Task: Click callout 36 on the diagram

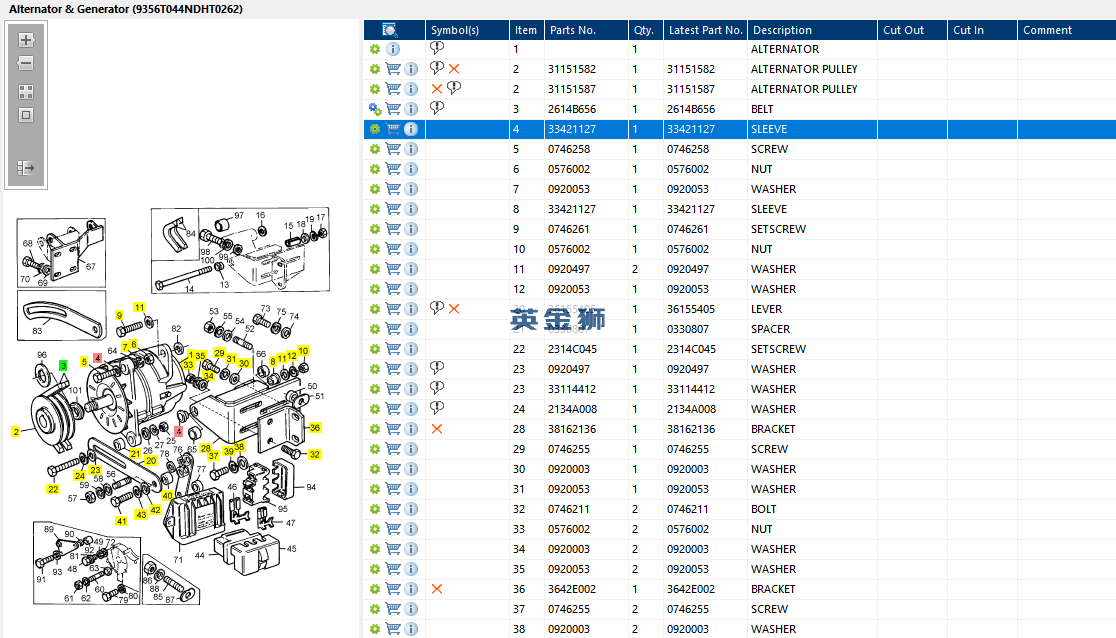Action: [x=315, y=427]
